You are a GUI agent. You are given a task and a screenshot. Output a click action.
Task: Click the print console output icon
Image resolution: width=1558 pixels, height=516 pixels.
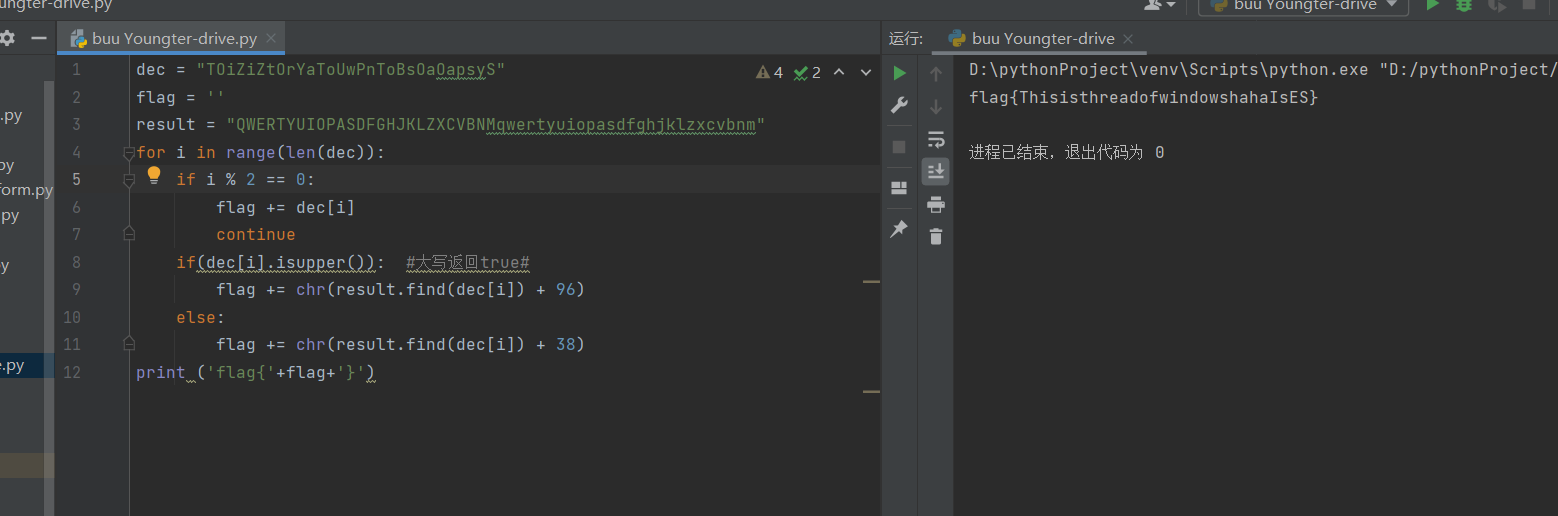point(936,204)
